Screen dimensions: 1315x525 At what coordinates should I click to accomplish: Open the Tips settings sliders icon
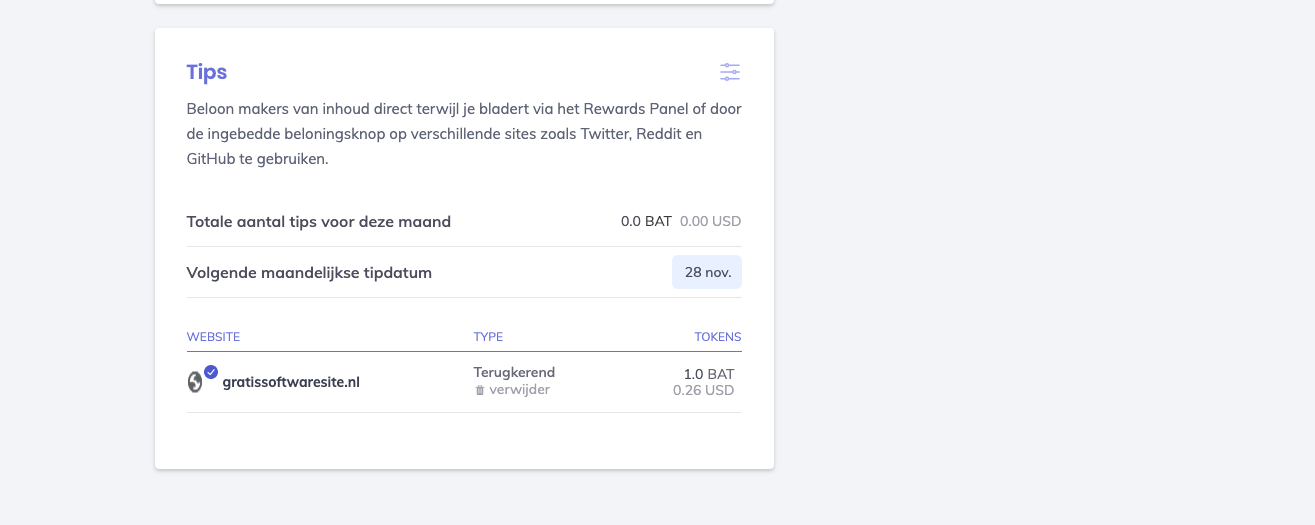click(x=730, y=72)
